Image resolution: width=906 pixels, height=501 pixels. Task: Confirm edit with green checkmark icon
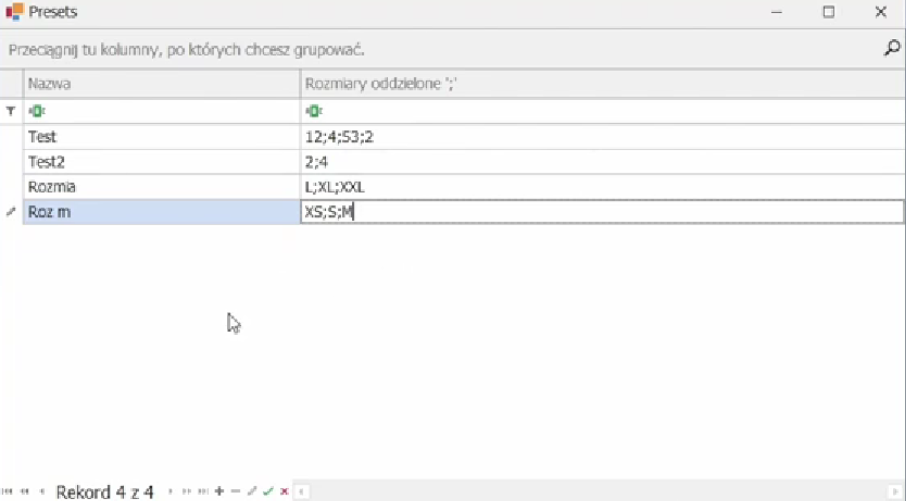[x=268, y=491]
